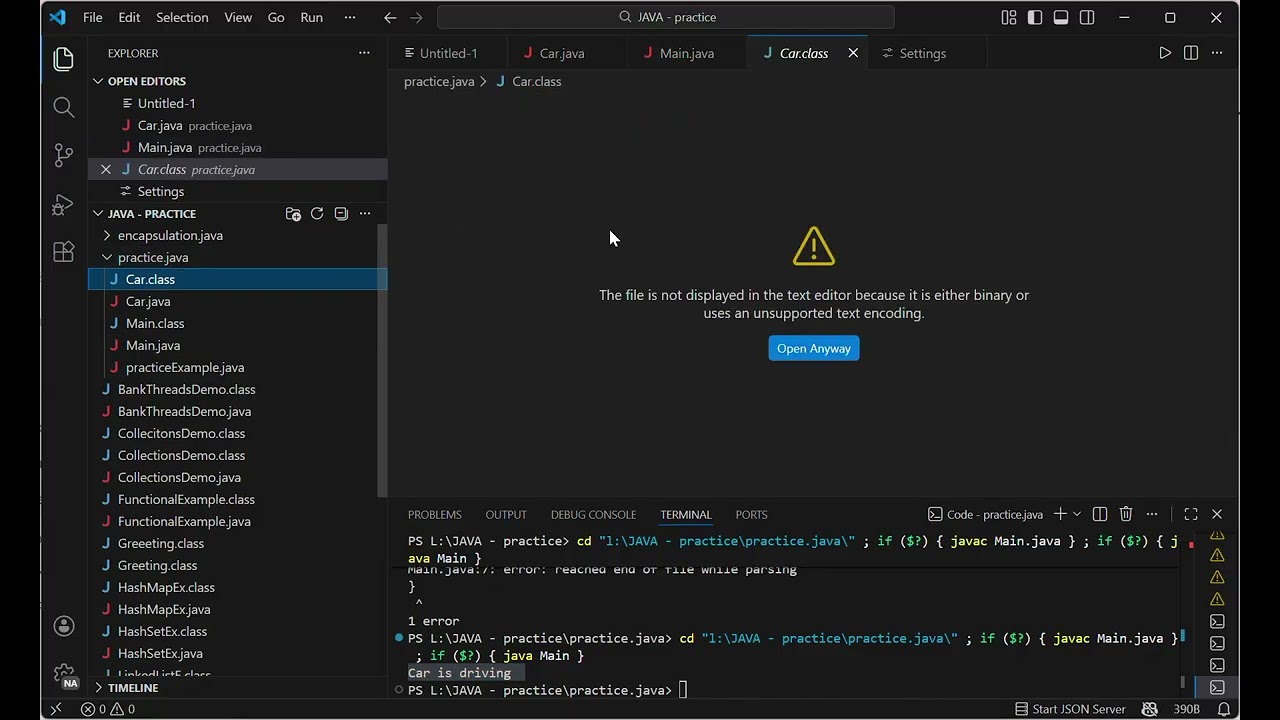Toggle the panel layout button

[x=1061, y=17]
